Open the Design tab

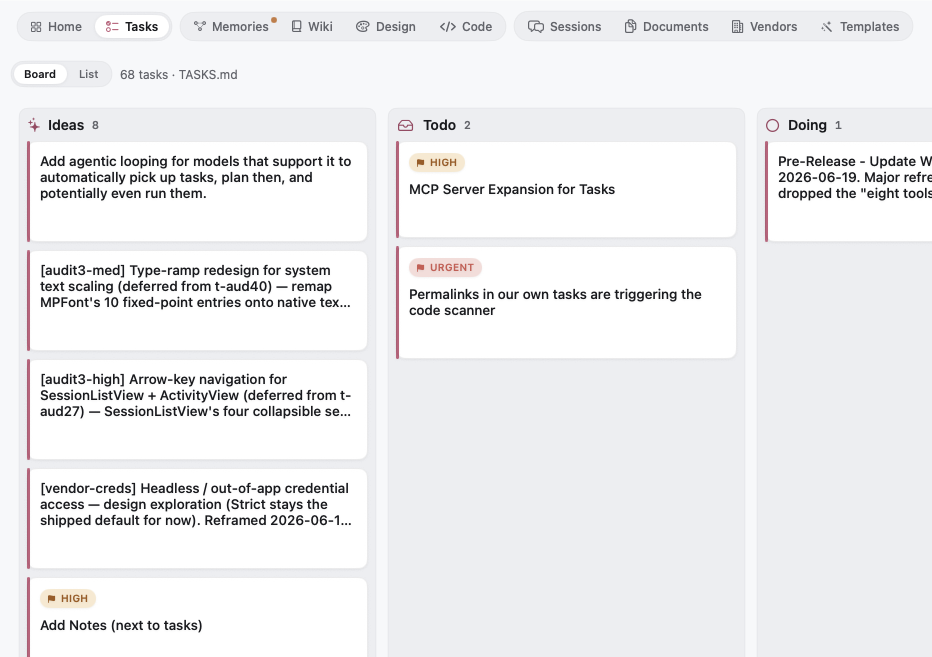pos(386,27)
